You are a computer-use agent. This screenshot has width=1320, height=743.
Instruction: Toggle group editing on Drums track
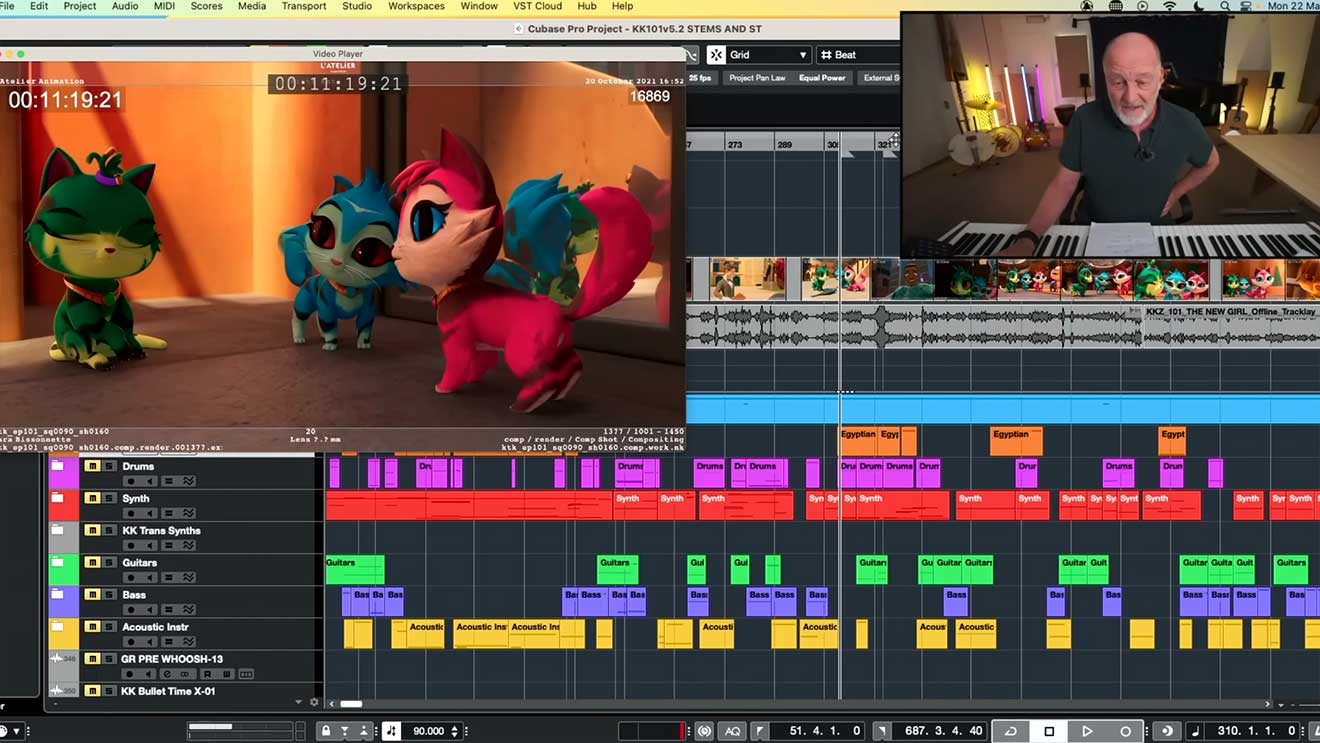(169, 481)
